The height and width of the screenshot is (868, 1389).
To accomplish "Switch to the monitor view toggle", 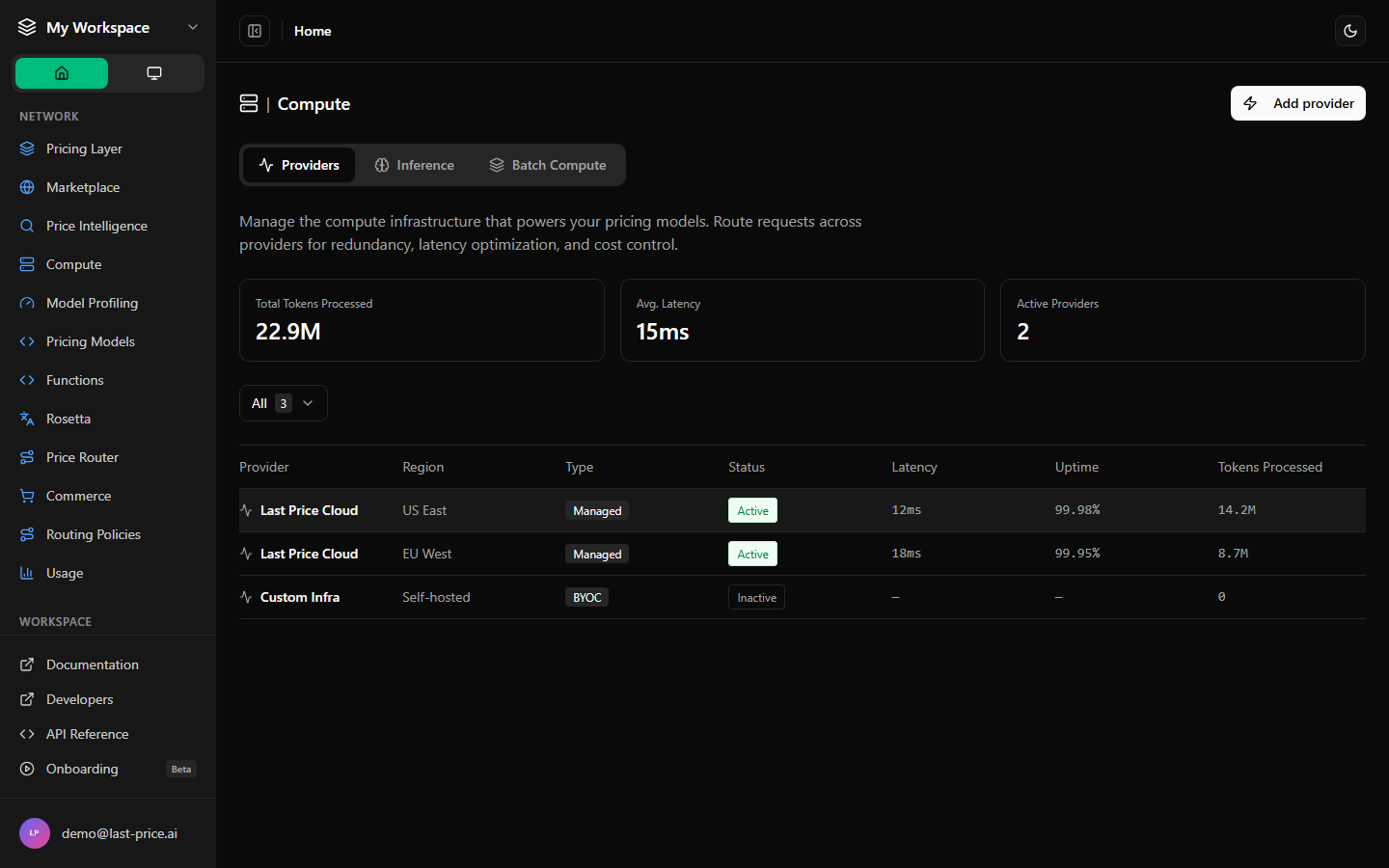I will (154, 73).
